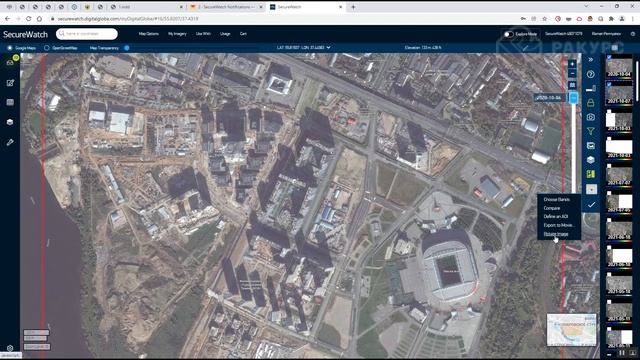Screen dimensions: 640x360
Task: Select the OpenStreetMap radio button
Action: (47, 48)
